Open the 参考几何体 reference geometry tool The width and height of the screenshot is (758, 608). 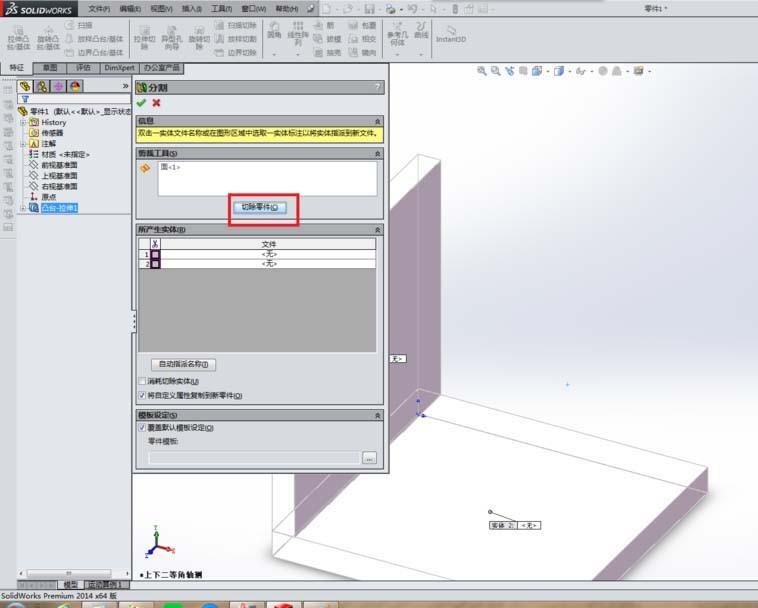(397, 34)
